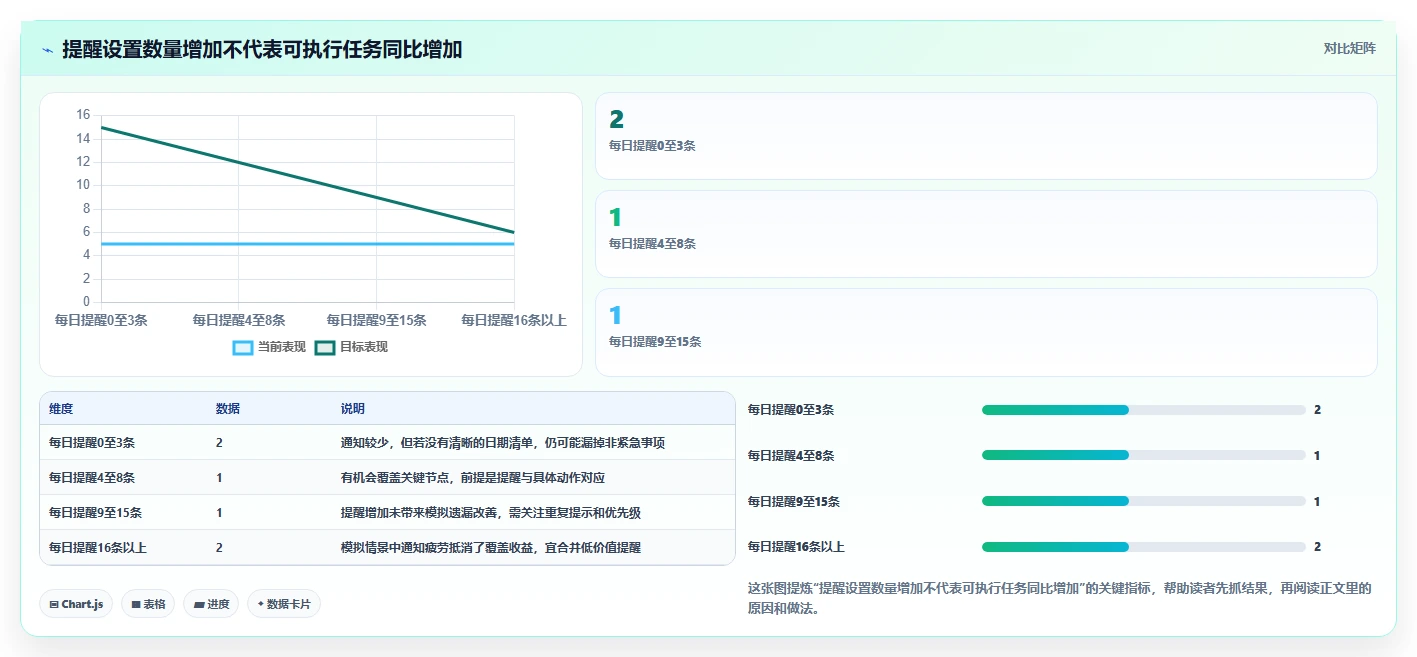The height and width of the screenshot is (657, 1417).
Task: Click progress bar for 每日提醒9至15条
Action: [1144, 501]
